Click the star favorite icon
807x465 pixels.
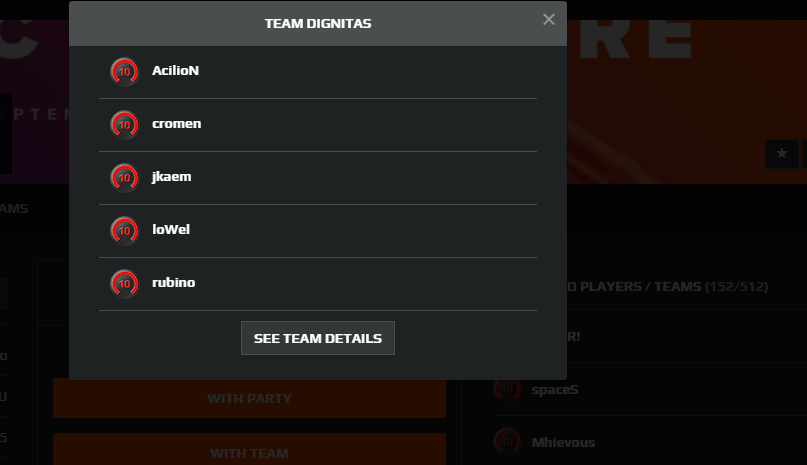pyautogui.click(x=782, y=153)
